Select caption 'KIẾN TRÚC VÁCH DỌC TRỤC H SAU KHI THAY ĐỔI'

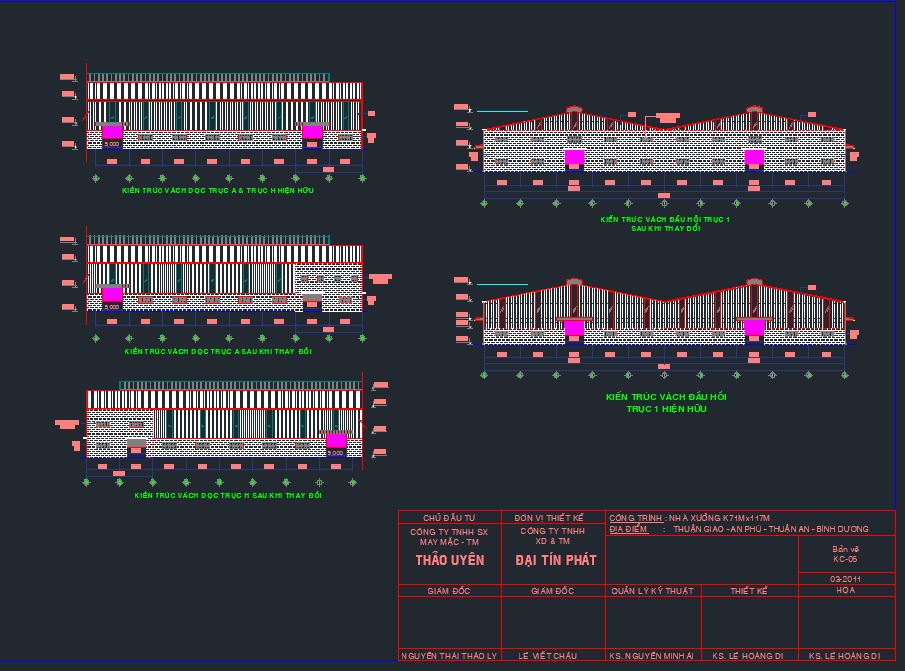coord(228,496)
